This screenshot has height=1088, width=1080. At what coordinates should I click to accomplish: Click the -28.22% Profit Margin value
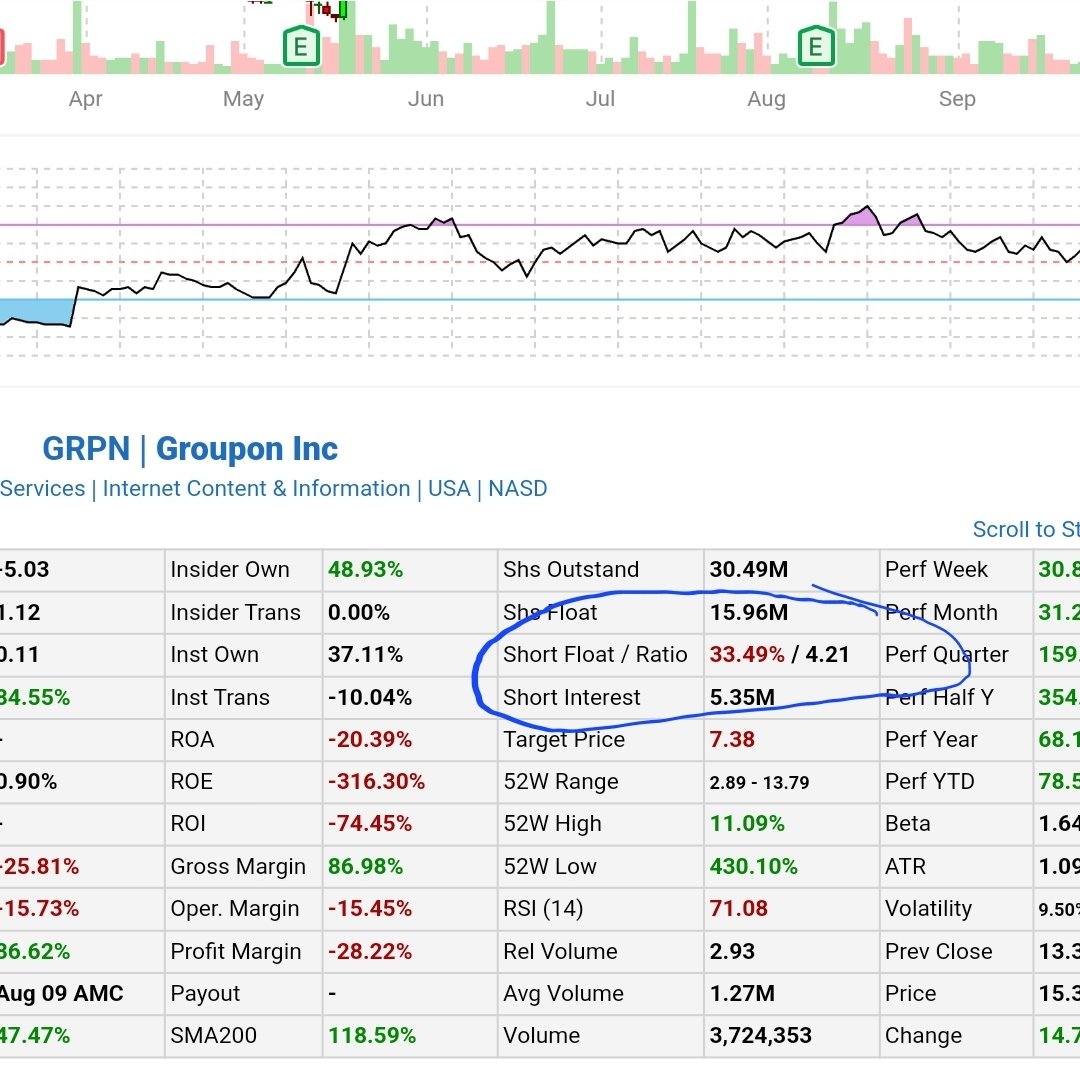[370, 952]
